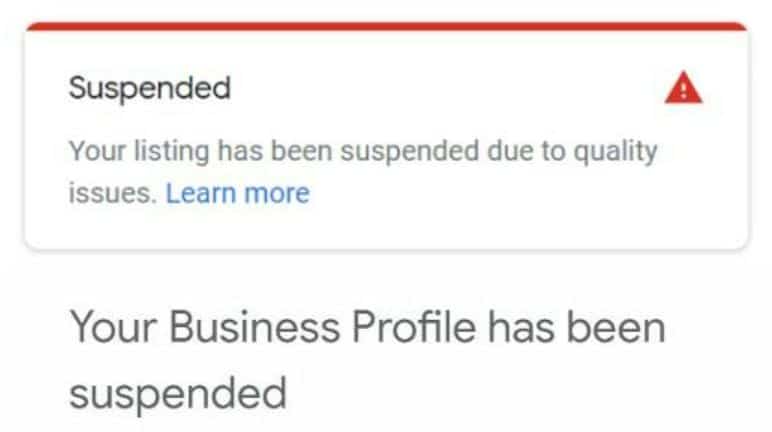Tap the exclamation mark inside the warning triangle
This screenshot has width=772, height=432.
click(683, 91)
